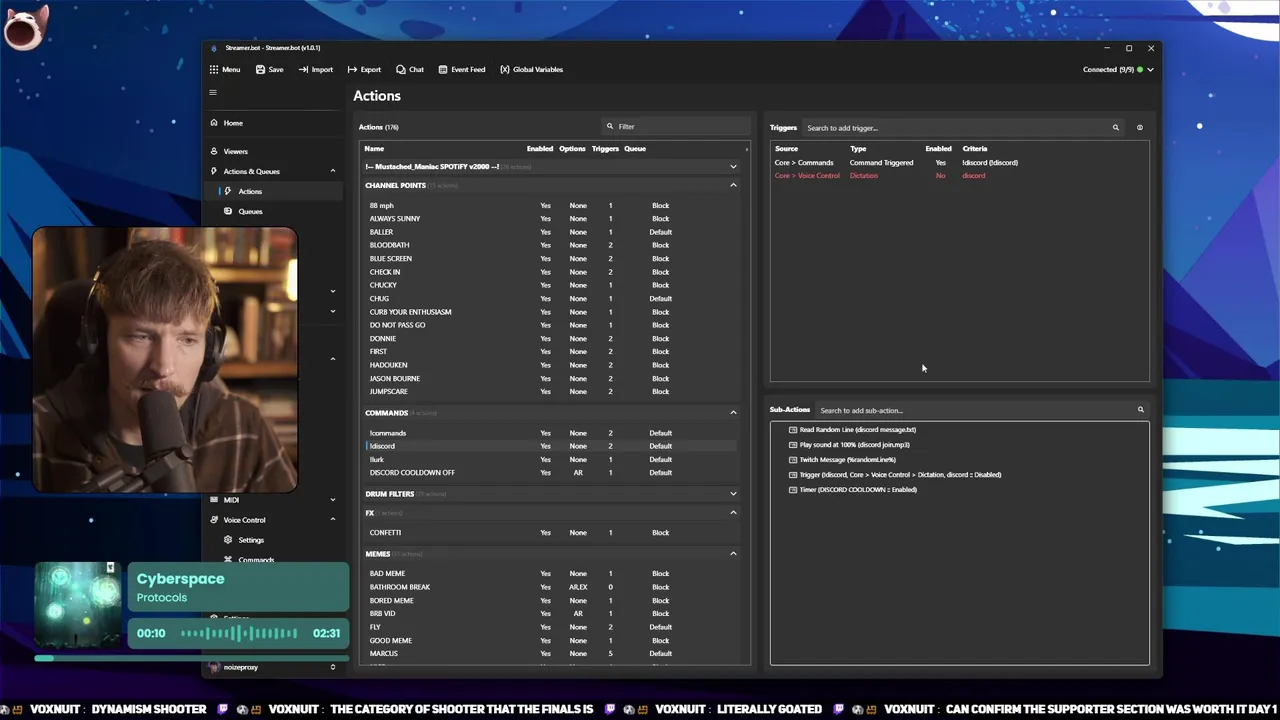Select the !discord action row
Screen dimensions: 1280x720
(x=550, y=446)
